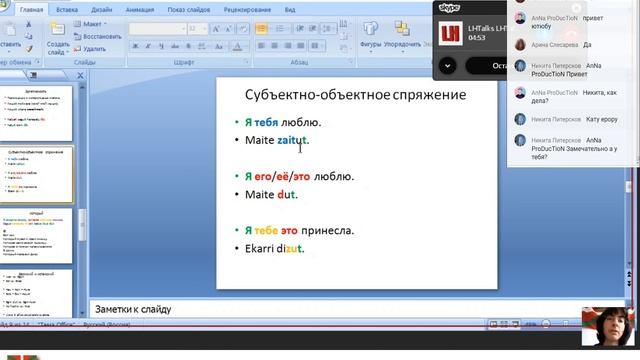
Task: Apply the font color A icon
Action: point(237,46)
